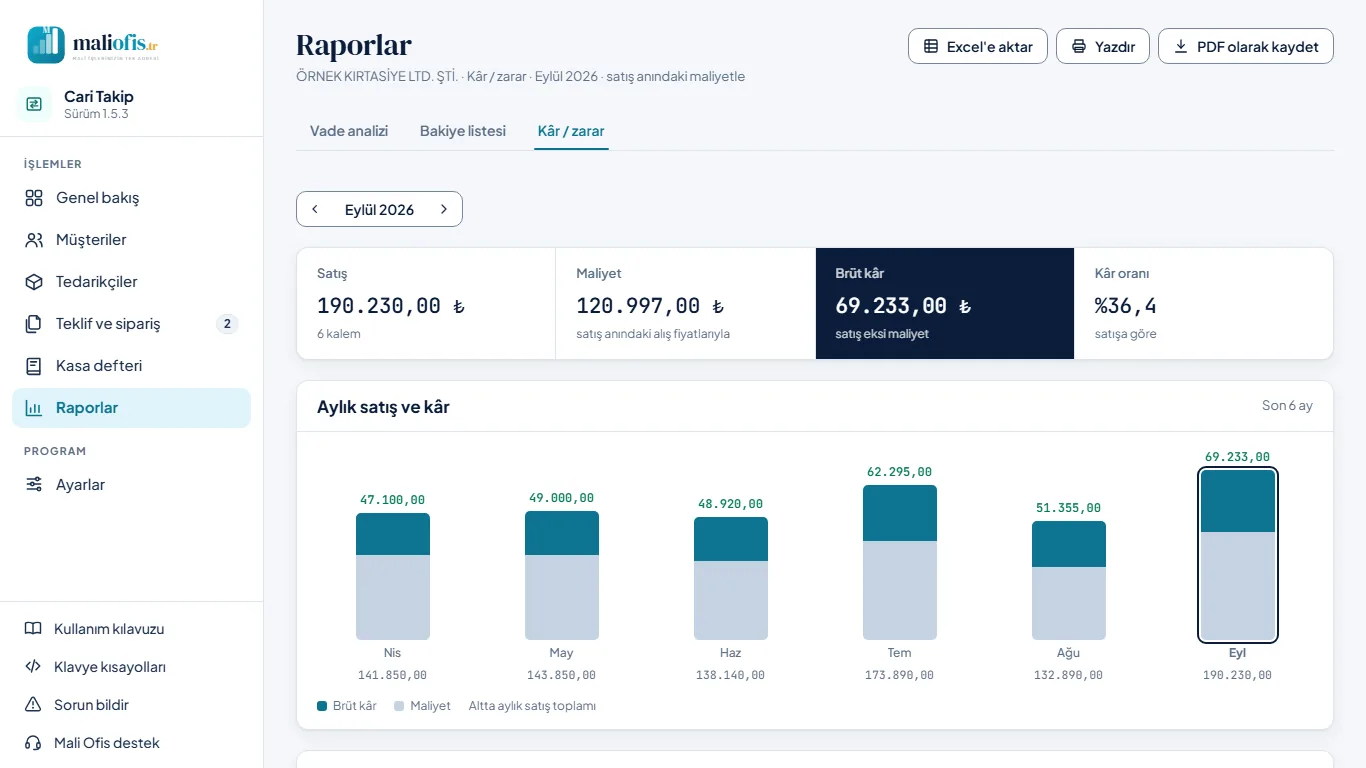Open Genel bakış grid icon
The width and height of the screenshot is (1366, 768).
(34, 198)
